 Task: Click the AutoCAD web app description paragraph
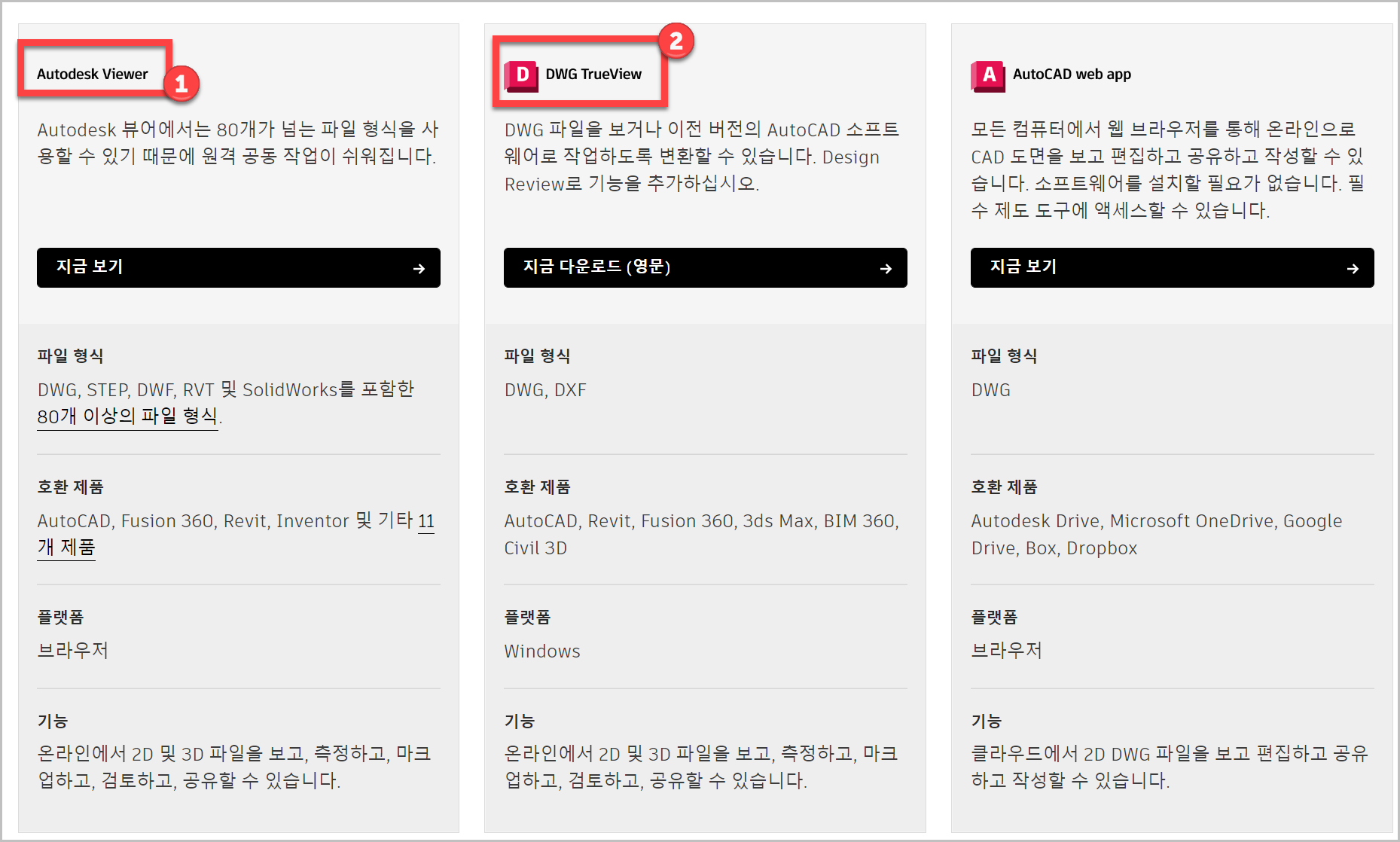click(1167, 169)
